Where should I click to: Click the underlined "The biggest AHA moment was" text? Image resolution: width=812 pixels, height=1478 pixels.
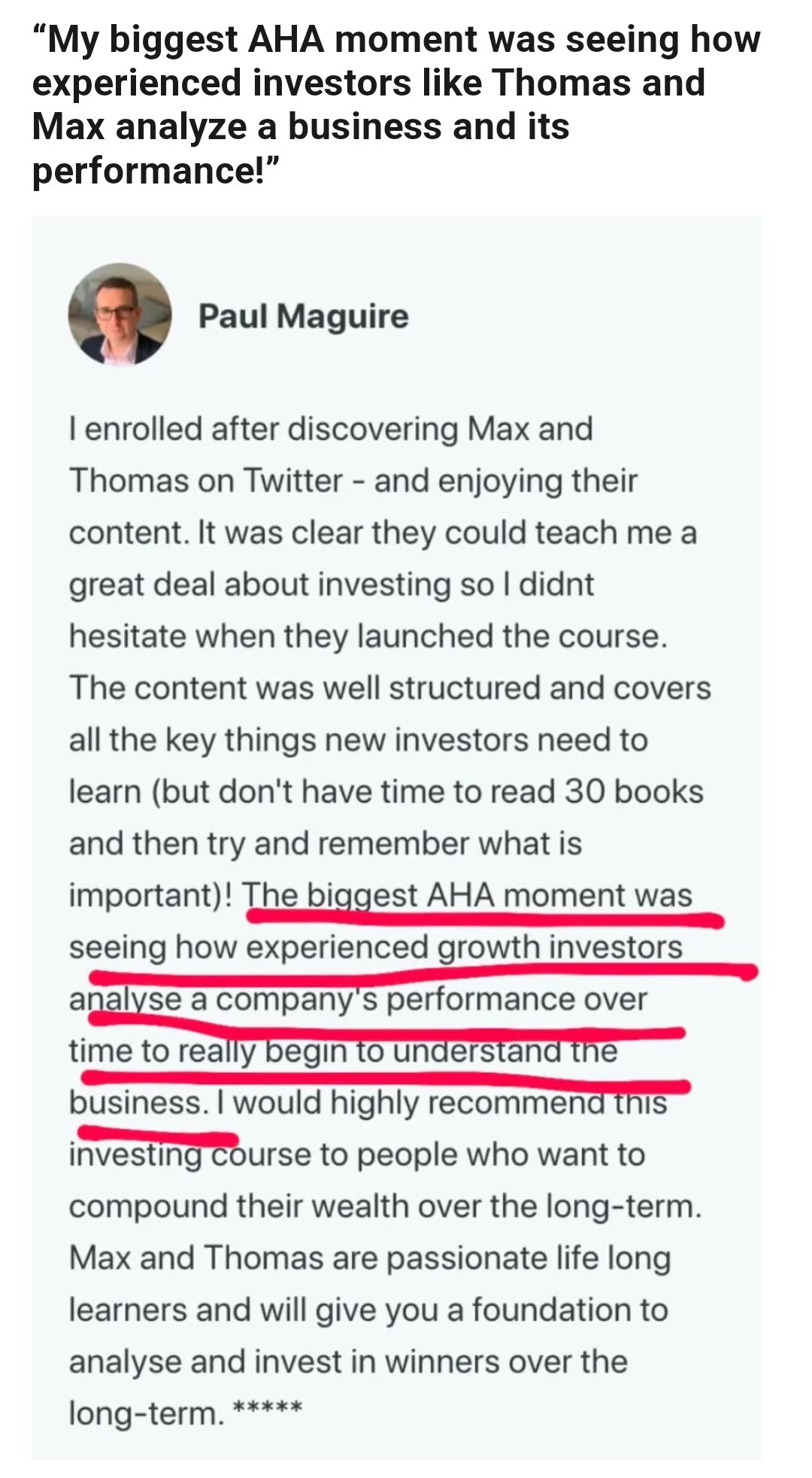(x=469, y=896)
